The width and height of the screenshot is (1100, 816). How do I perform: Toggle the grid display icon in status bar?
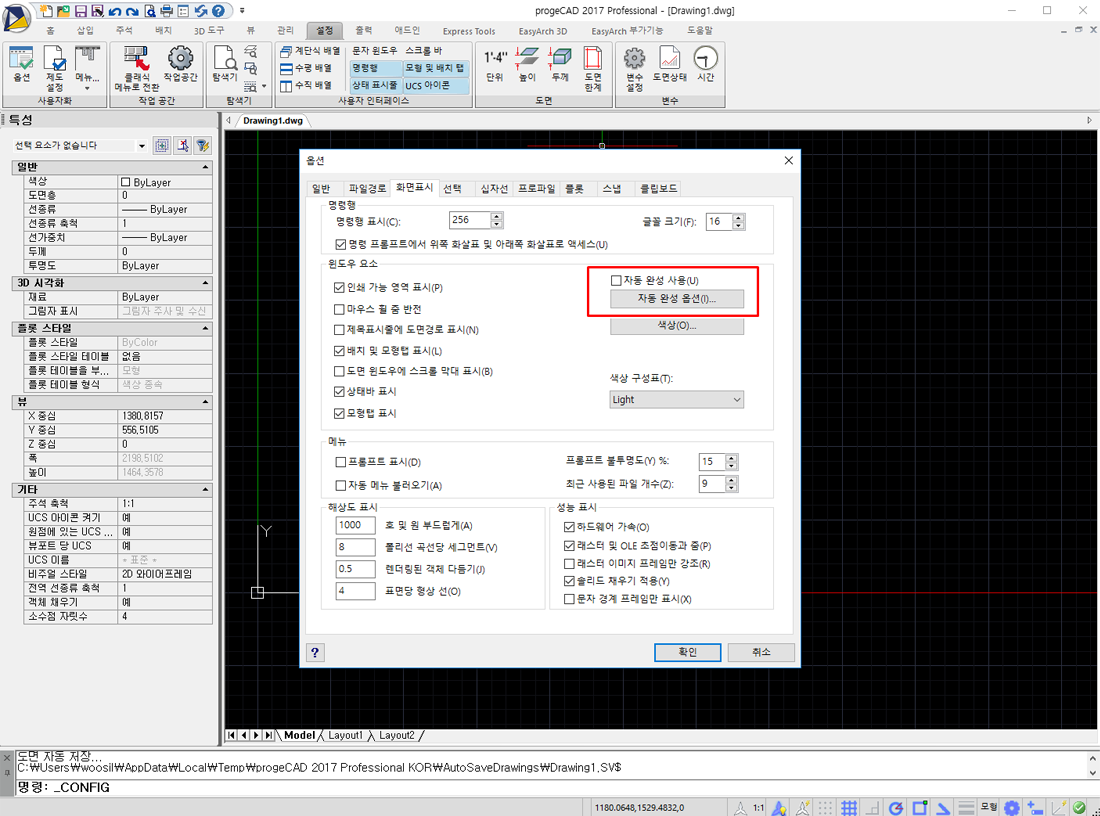(848, 807)
